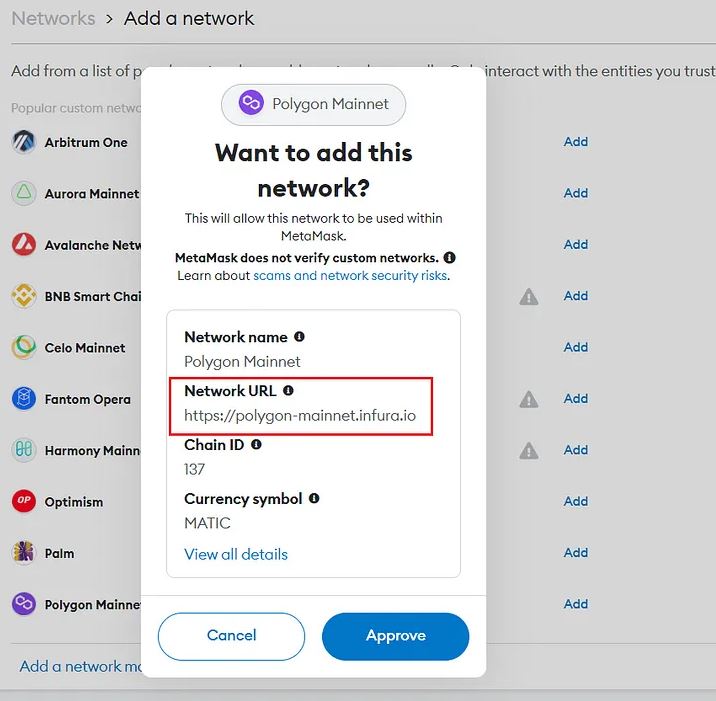Click warning triangle on Fantom Opera row
The image size is (716, 701).
point(529,399)
